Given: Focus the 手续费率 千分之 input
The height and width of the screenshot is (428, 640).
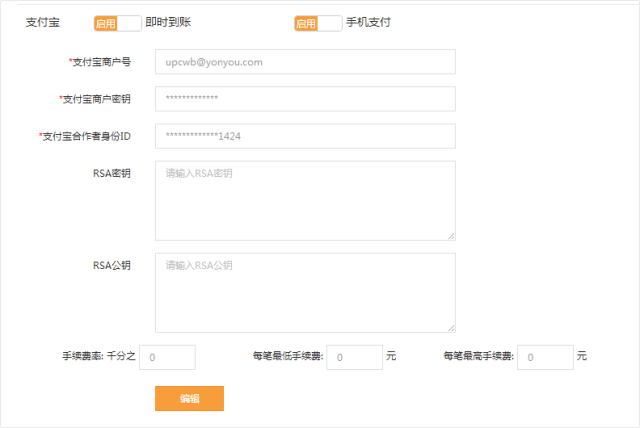Looking at the screenshot, I should click(x=167, y=357).
